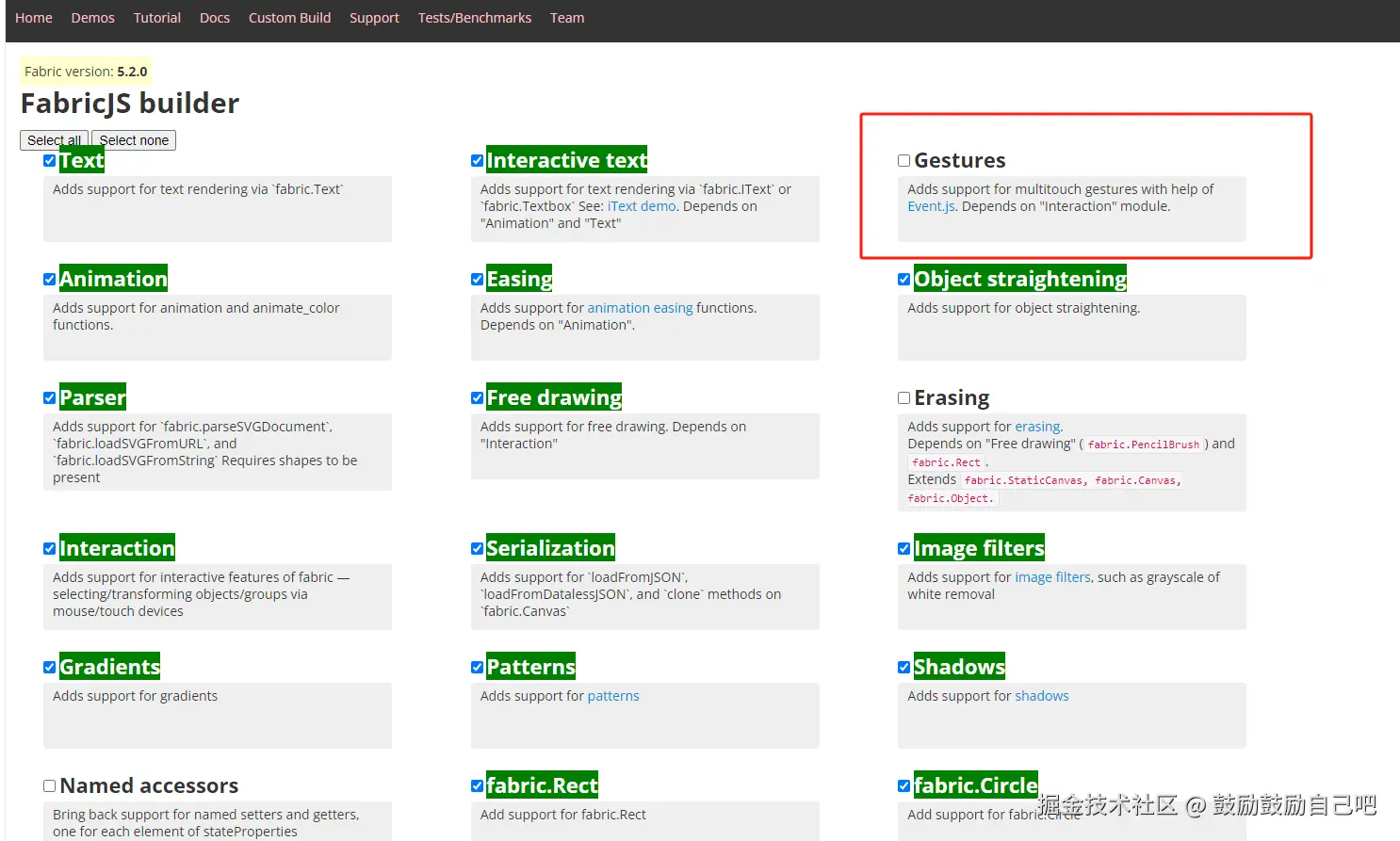Click the "Fabric version: 5.2.0" notice
Viewport: 1400px width, 841px height.
click(86, 72)
